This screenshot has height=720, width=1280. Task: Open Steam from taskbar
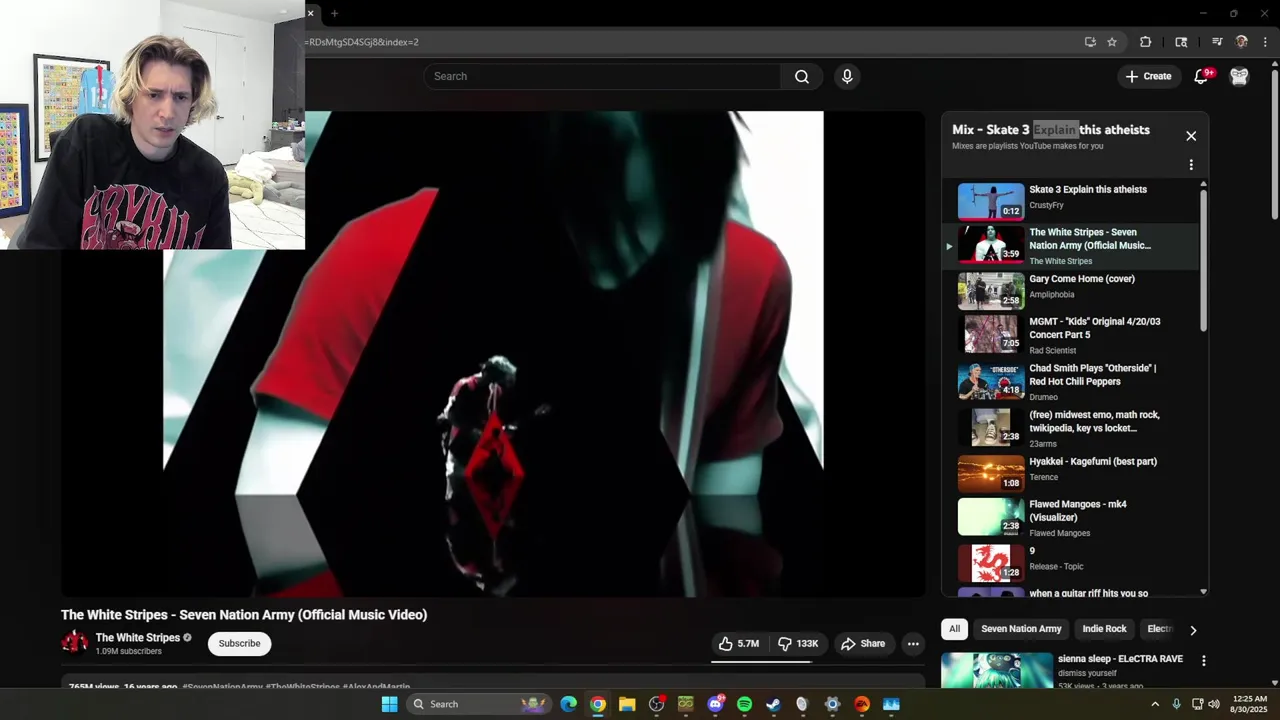coord(773,704)
